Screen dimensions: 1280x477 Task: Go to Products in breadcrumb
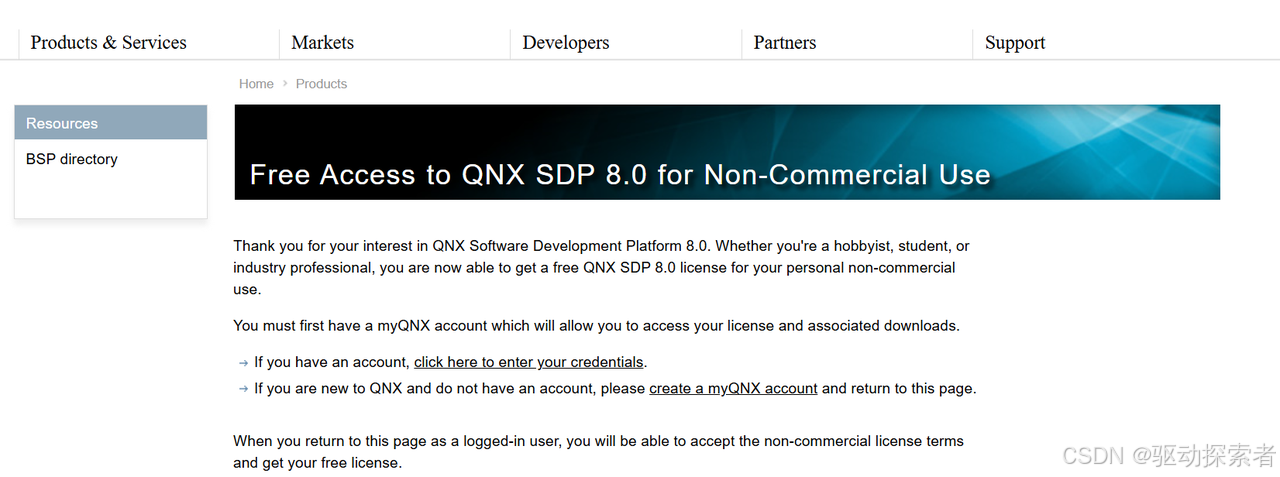[321, 84]
